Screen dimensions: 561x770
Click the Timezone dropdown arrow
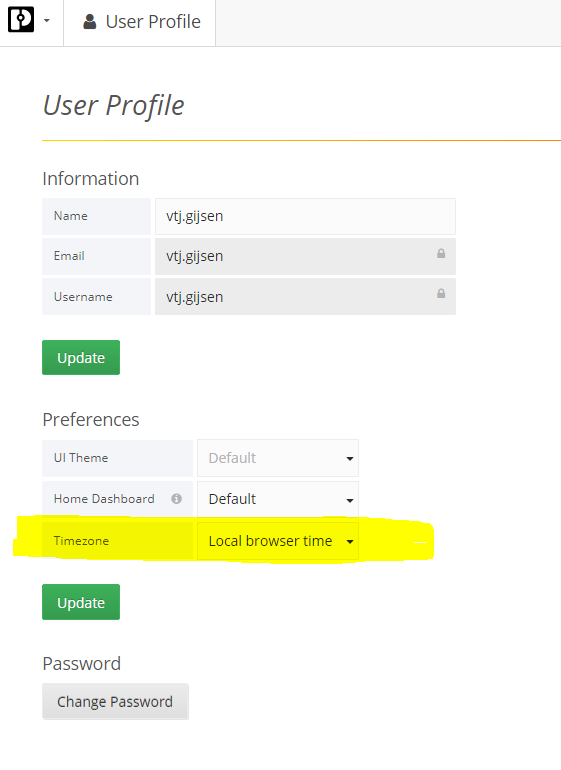(x=350, y=542)
